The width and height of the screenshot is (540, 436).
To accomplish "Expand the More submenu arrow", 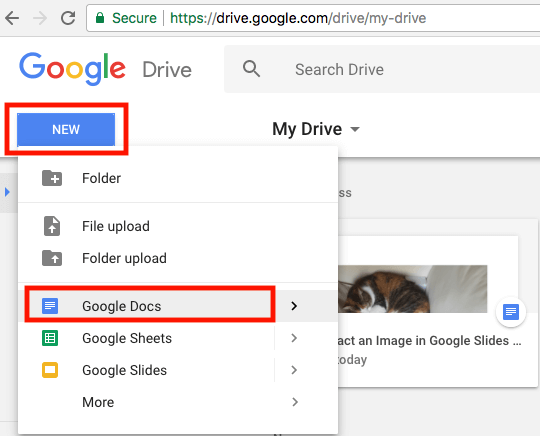I will pyautogui.click(x=294, y=402).
